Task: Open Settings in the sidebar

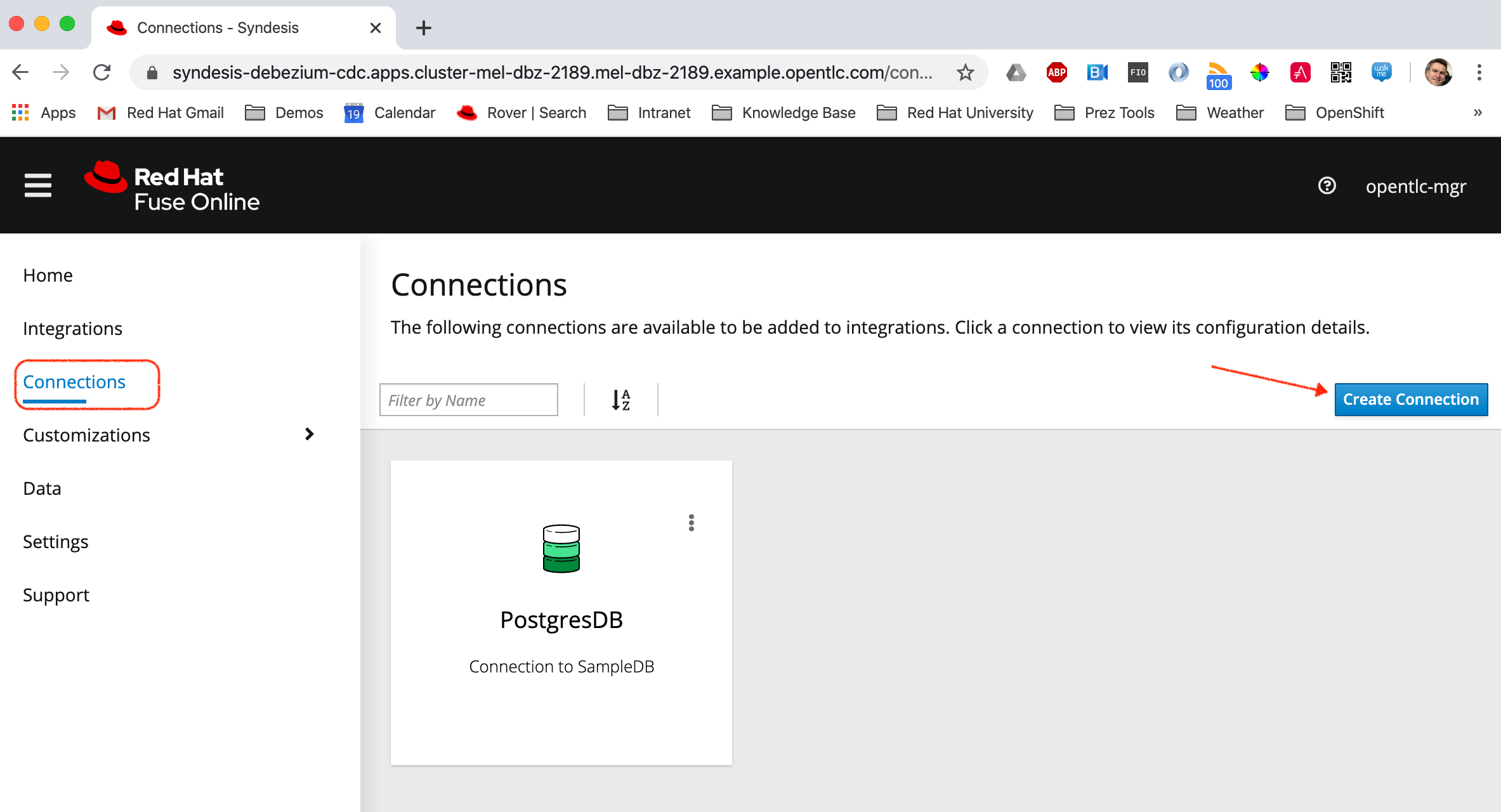Action: click(x=55, y=542)
